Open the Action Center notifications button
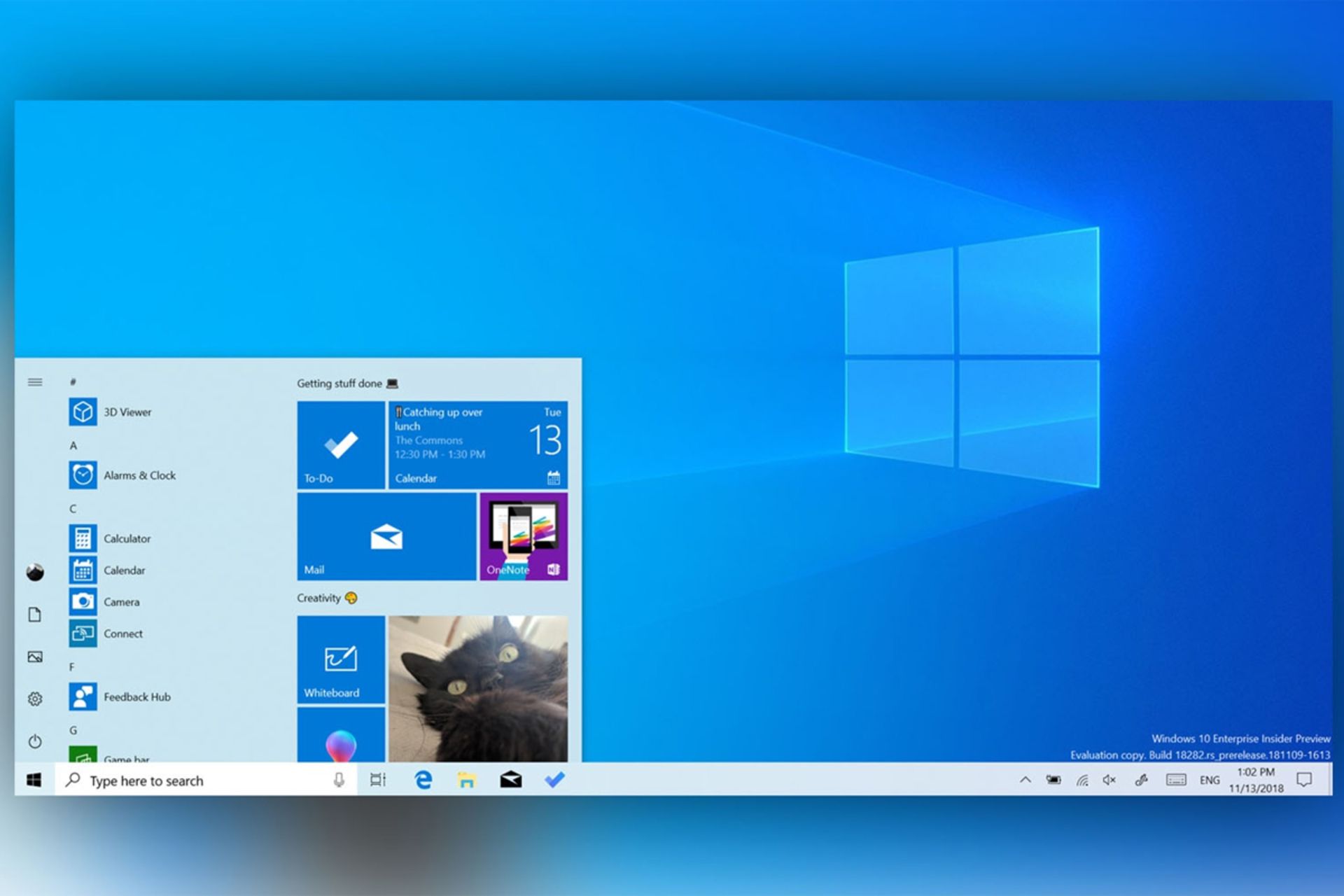Image resolution: width=1344 pixels, height=896 pixels. [1303, 780]
